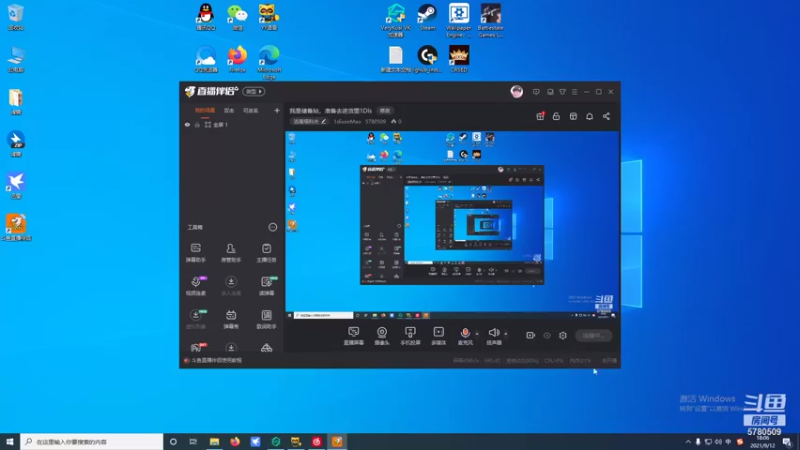Click the stream preview area
The height and width of the screenshot is (450, 800).
(452, 226)
